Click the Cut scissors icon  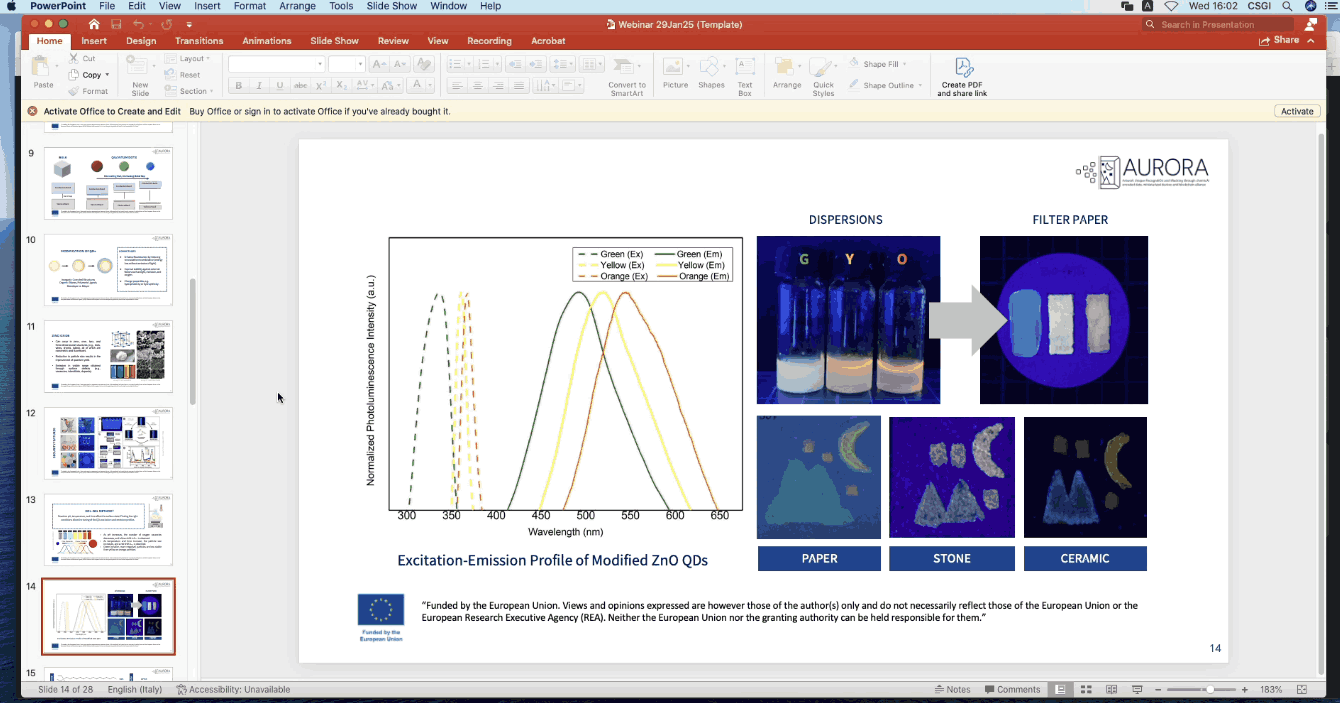(75, 58)
